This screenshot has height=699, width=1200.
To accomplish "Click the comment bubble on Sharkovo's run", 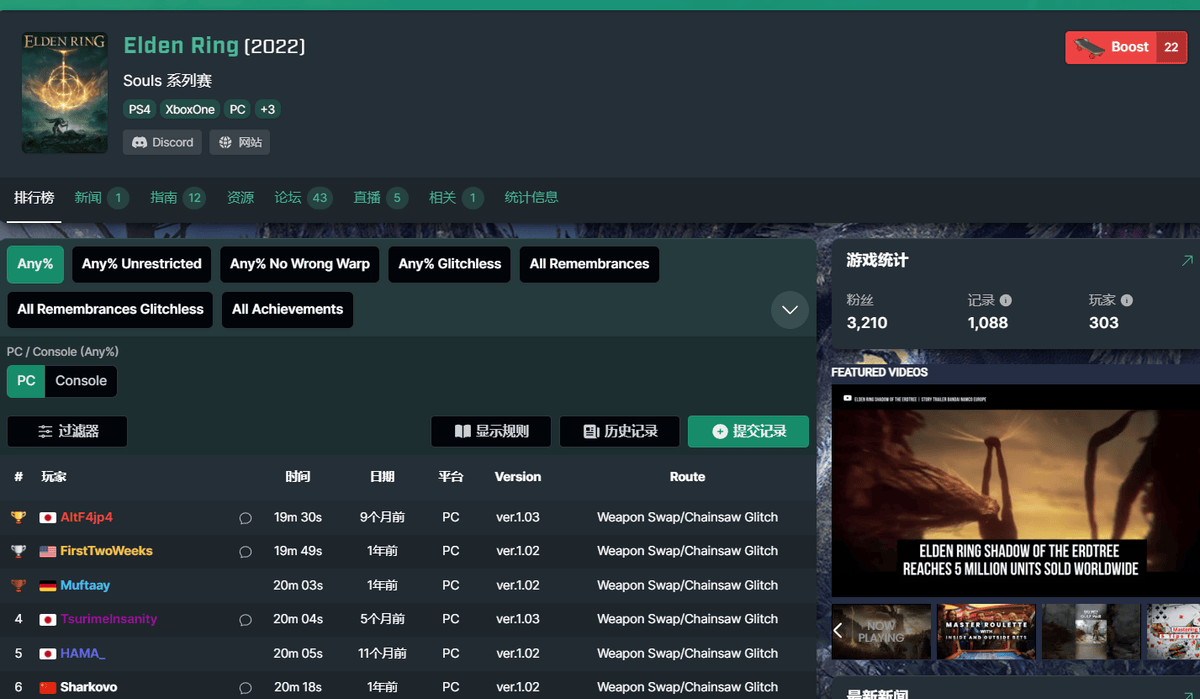I will pyautogui.click(x=245, y=688).
